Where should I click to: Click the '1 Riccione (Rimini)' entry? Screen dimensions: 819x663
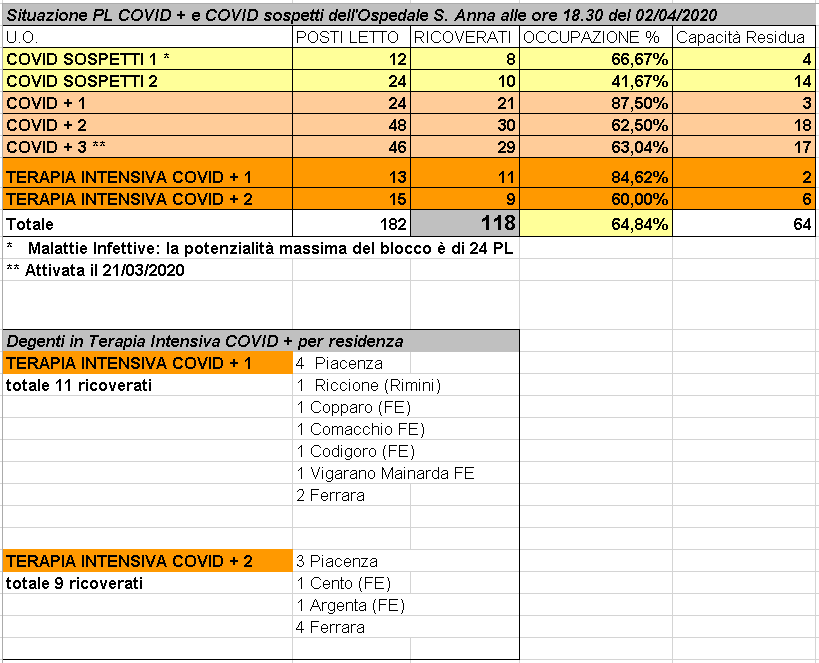tap(369, 385)
